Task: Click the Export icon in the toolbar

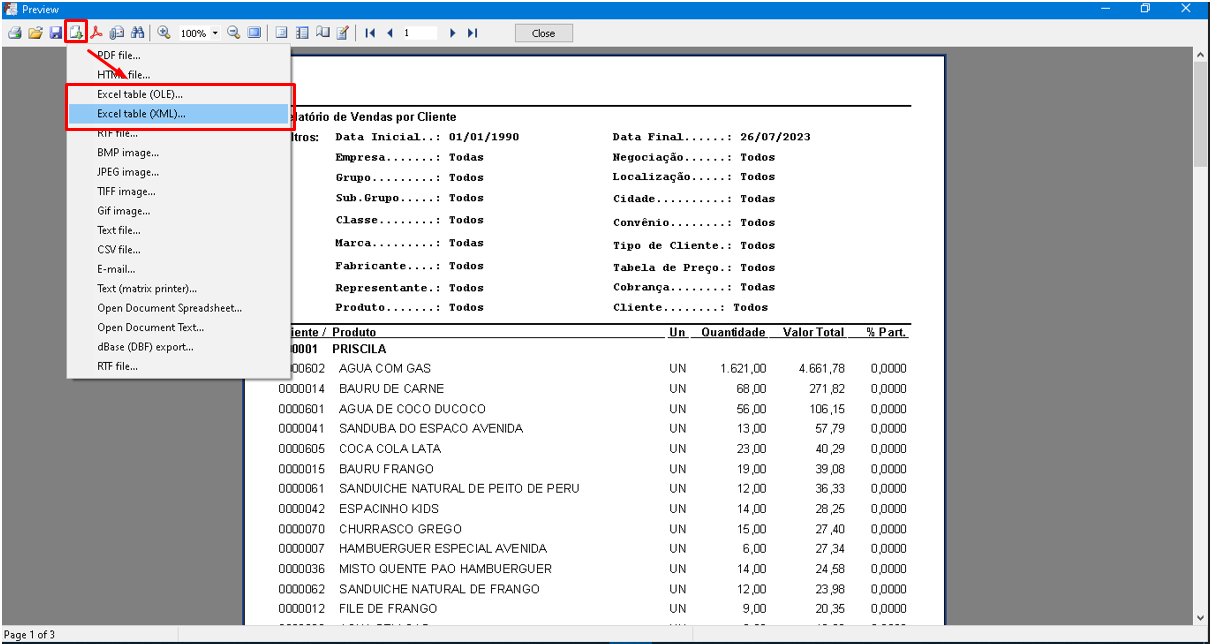Action: [x=76, y=33]
